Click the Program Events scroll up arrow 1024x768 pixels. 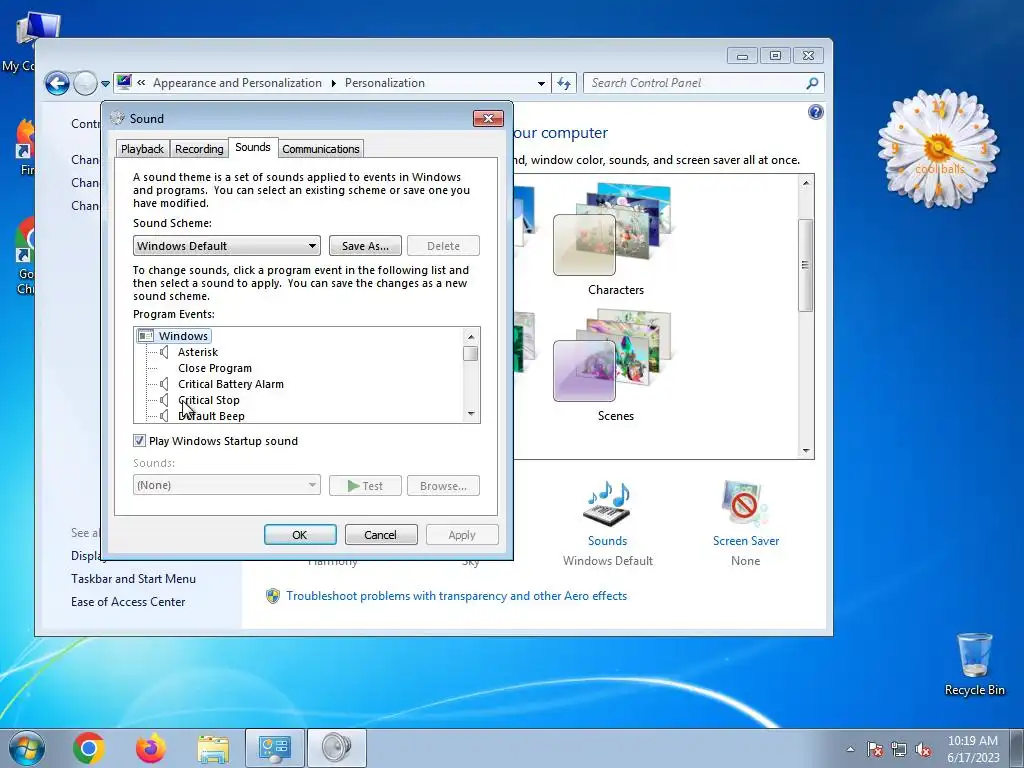pos(471,337)
